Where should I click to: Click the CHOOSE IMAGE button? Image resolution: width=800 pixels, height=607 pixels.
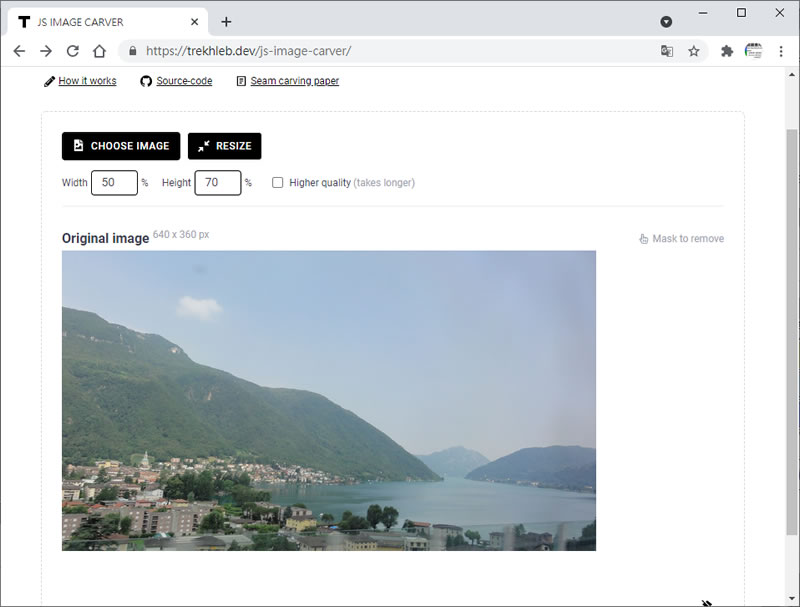click(x=121, y=146)
